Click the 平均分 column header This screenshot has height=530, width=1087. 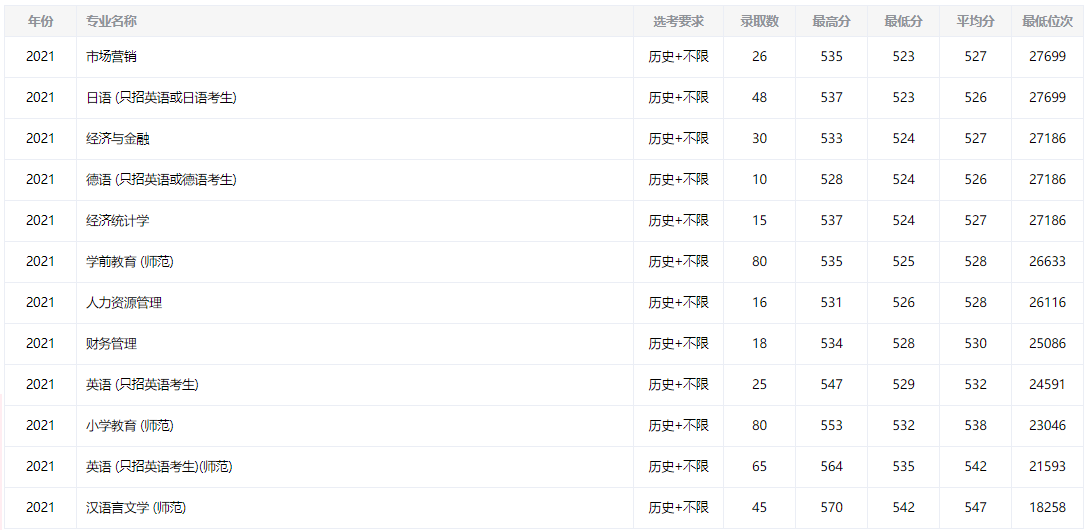point(975,21)
